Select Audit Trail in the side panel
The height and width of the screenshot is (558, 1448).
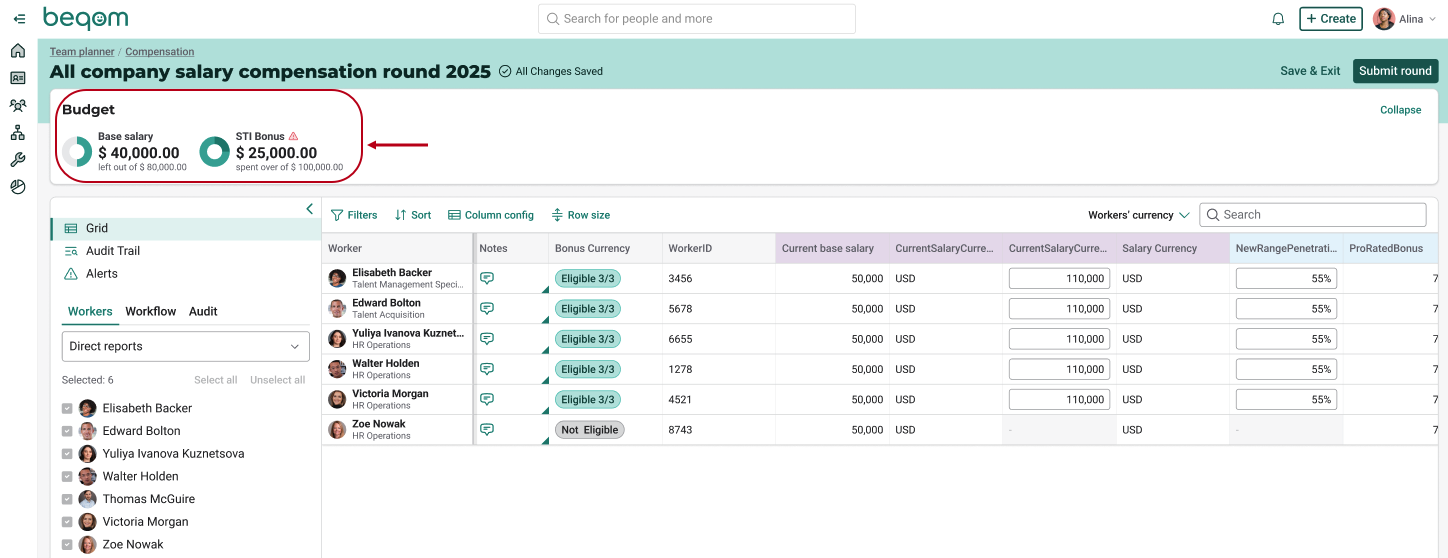[112, 251]
